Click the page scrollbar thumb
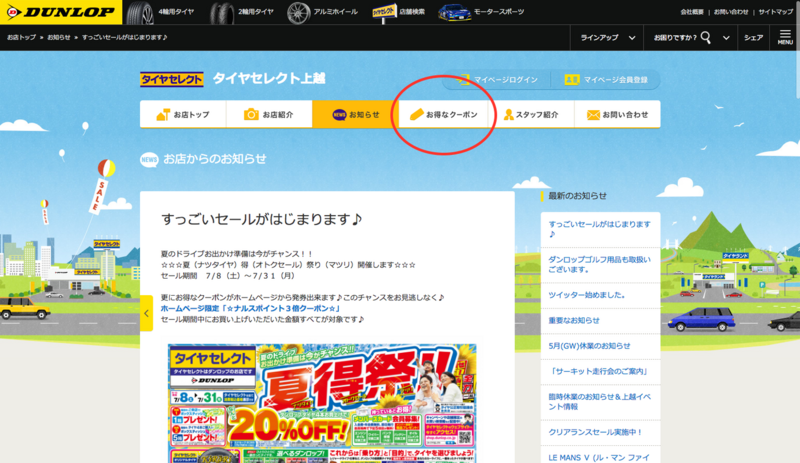The height and width of the screenshot is (463, 800). [797, 49]
